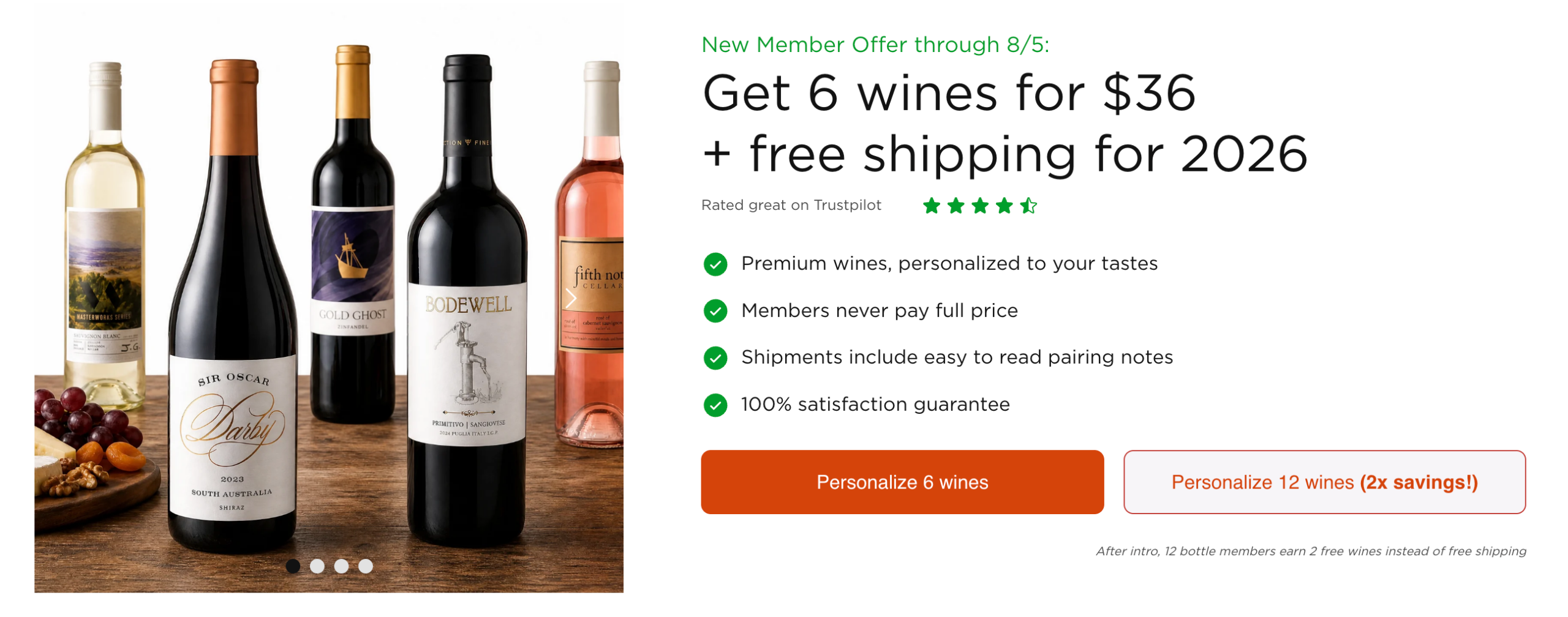Select the third carousel dot indicator
Image resolution: width=1568 pixels, height=617 pixels.
click(341, 566)
